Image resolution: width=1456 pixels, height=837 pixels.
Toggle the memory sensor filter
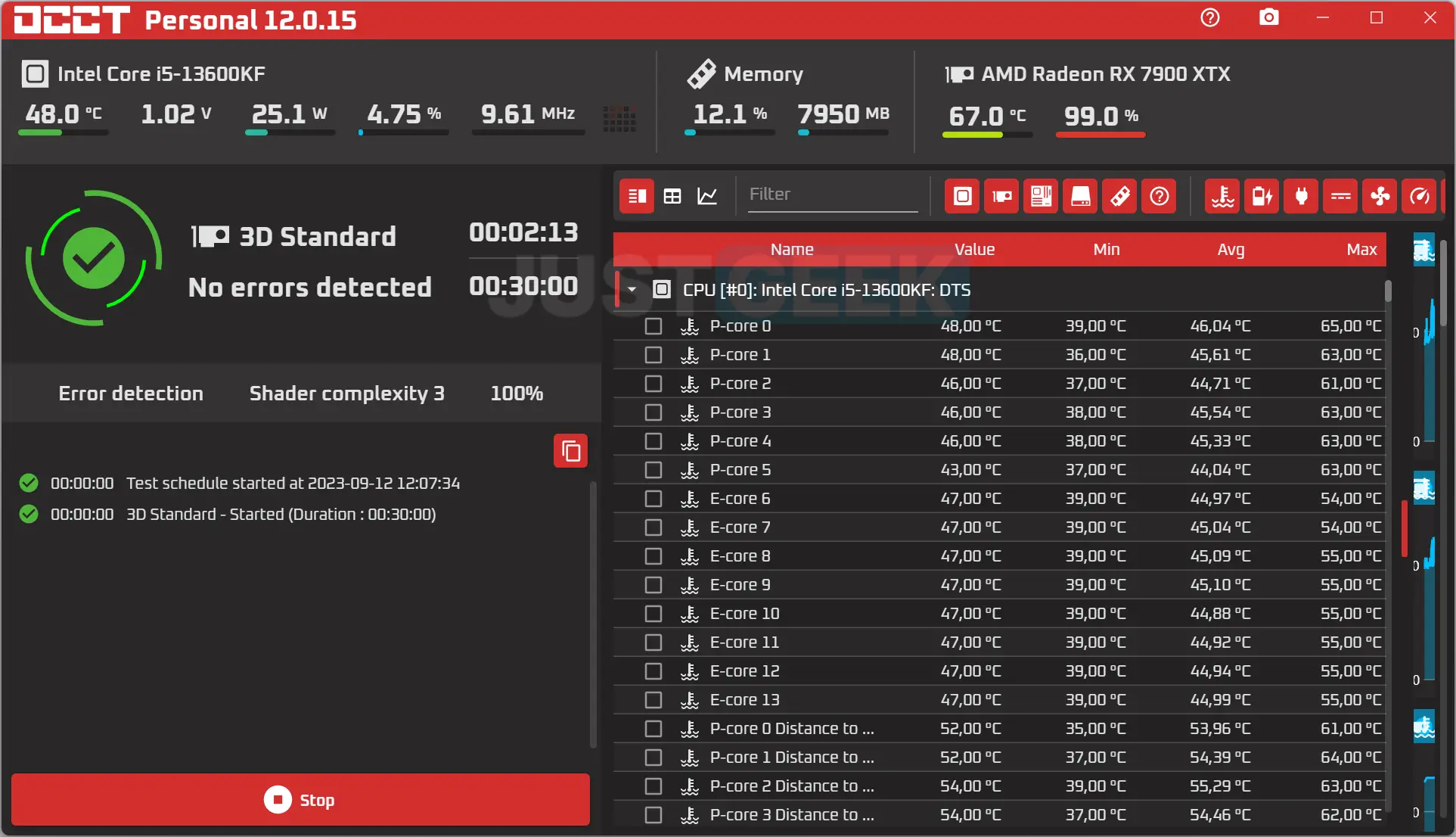[1119, 197]
